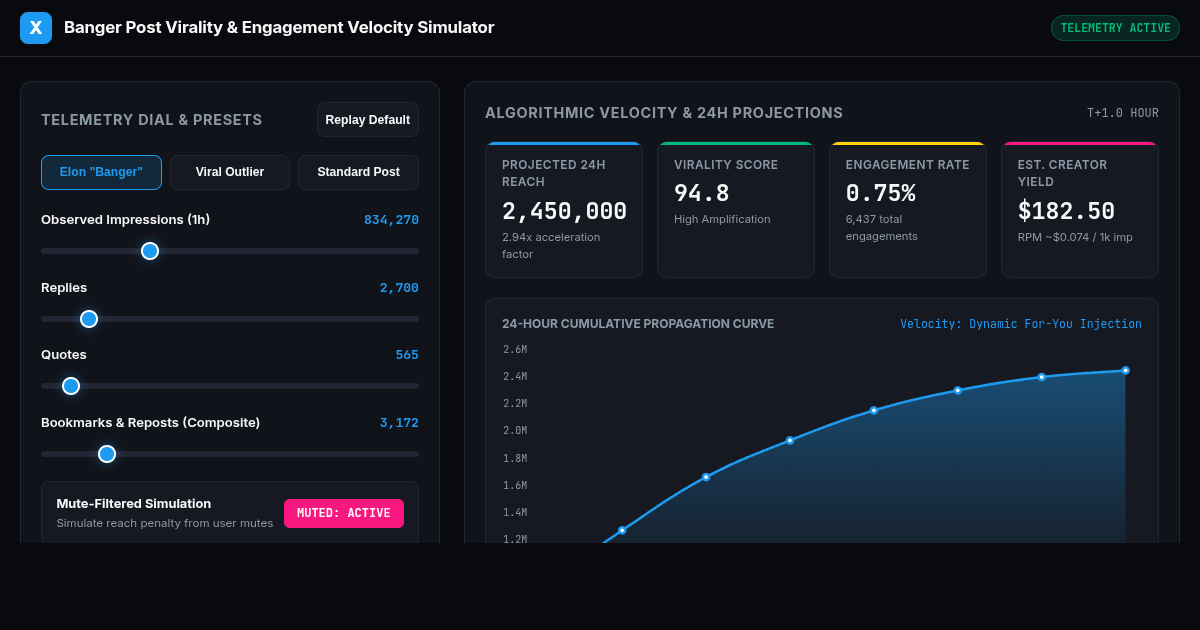Select the Viral Outlier preset
Image resolution: width=1200 pixels, height=630 pixels.
pyautogui.click(x=230, y=172)
